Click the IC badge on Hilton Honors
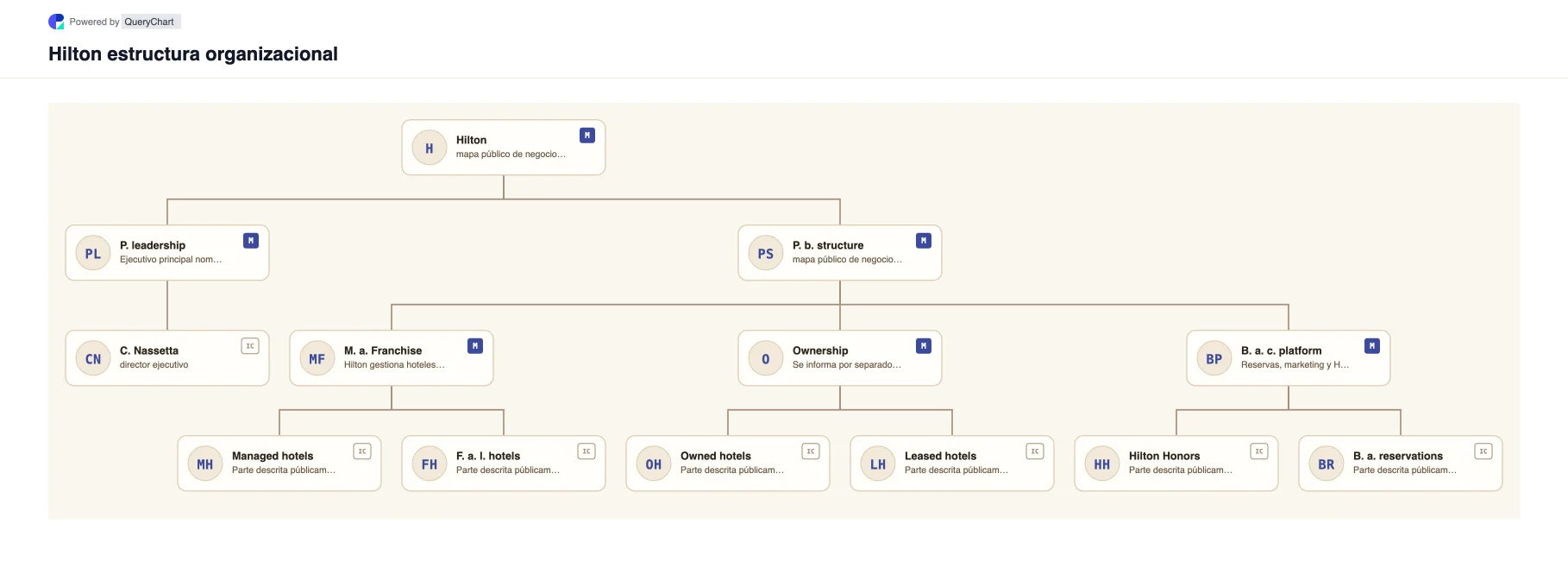 point(1259,451)
